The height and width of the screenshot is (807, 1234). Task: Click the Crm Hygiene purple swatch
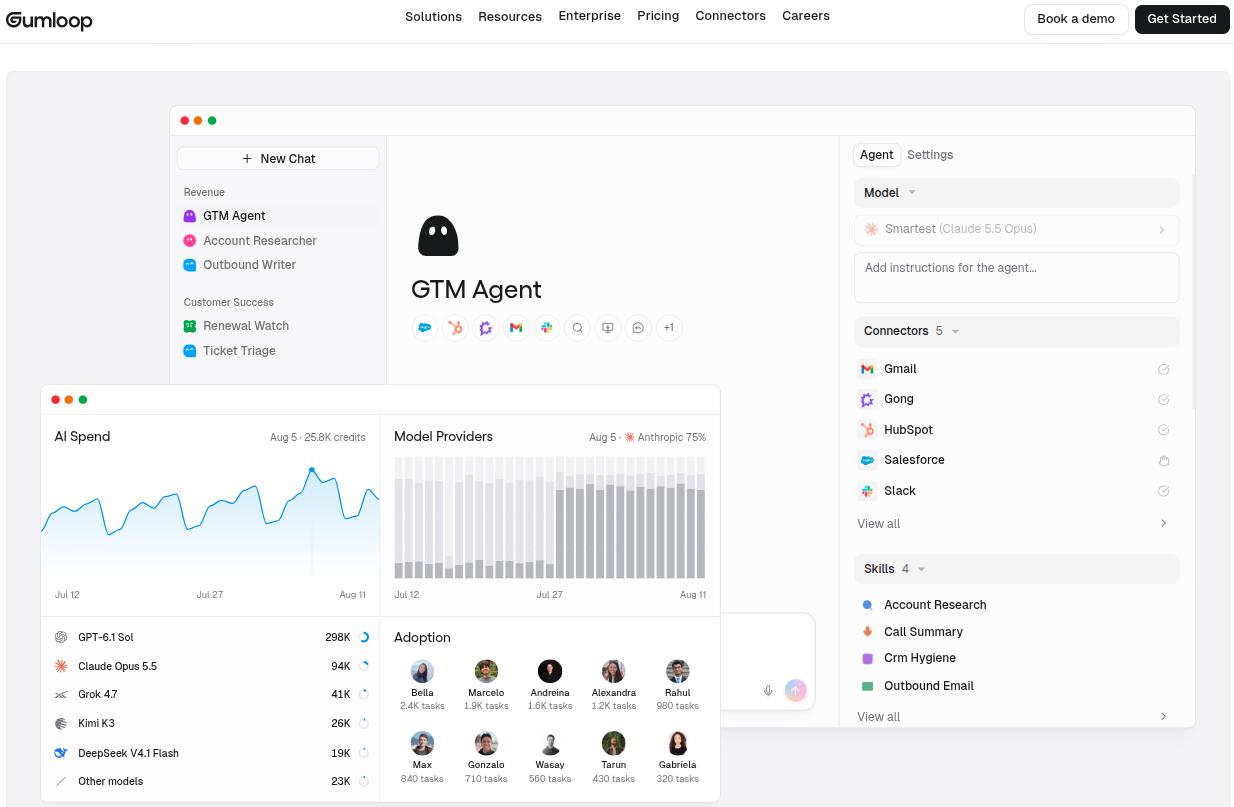[x=867, y=659]
